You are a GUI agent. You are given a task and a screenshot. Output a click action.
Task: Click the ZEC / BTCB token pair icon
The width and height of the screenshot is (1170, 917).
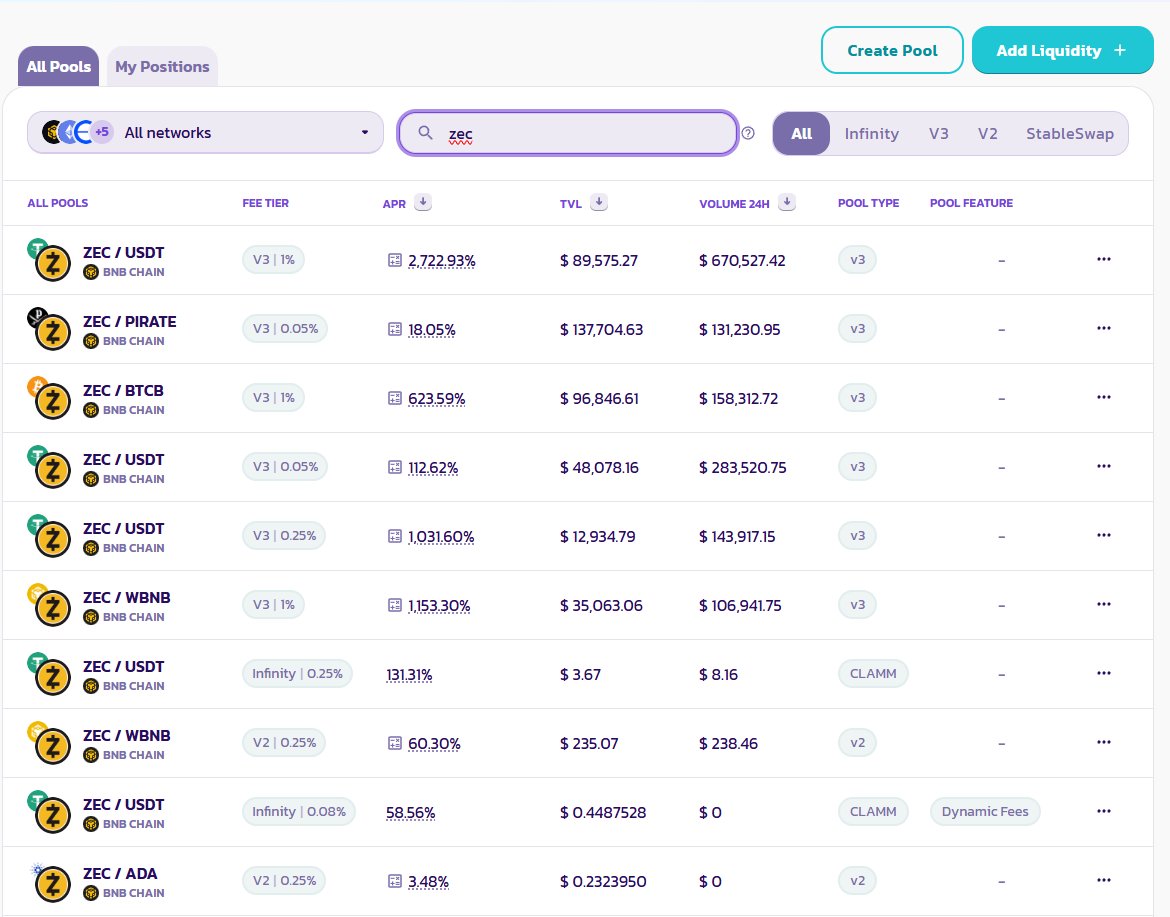tap(49, 398)
